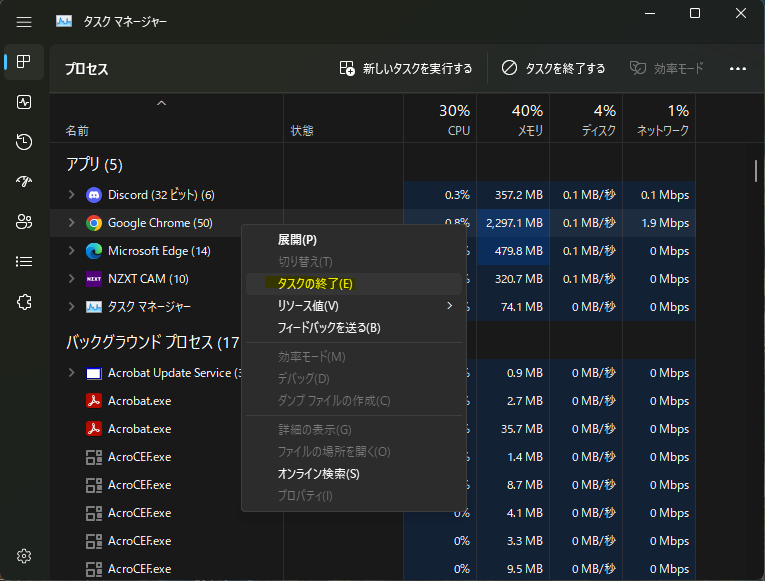Click the NZXT CAM app icon
Viewport: 765px width, 581px height.
click(x=94, y=279)
